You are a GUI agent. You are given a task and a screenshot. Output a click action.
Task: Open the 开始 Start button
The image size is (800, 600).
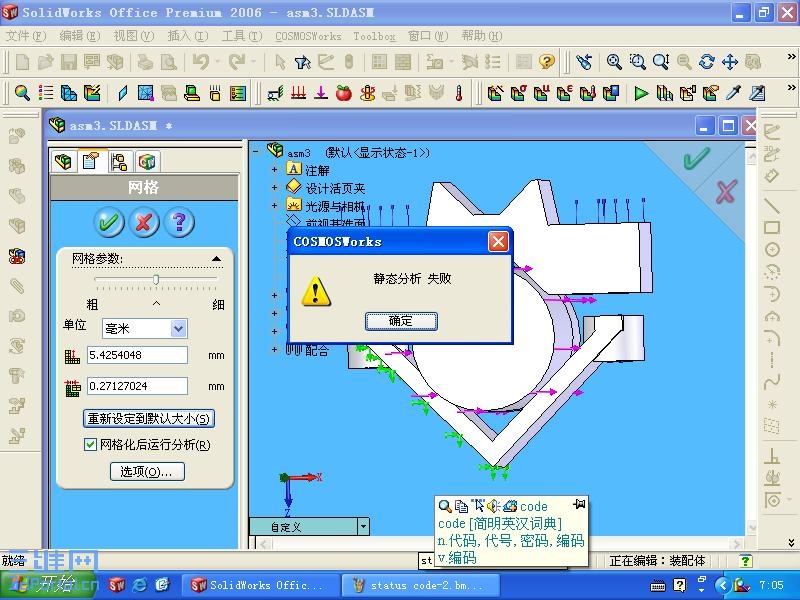[50, 584]
